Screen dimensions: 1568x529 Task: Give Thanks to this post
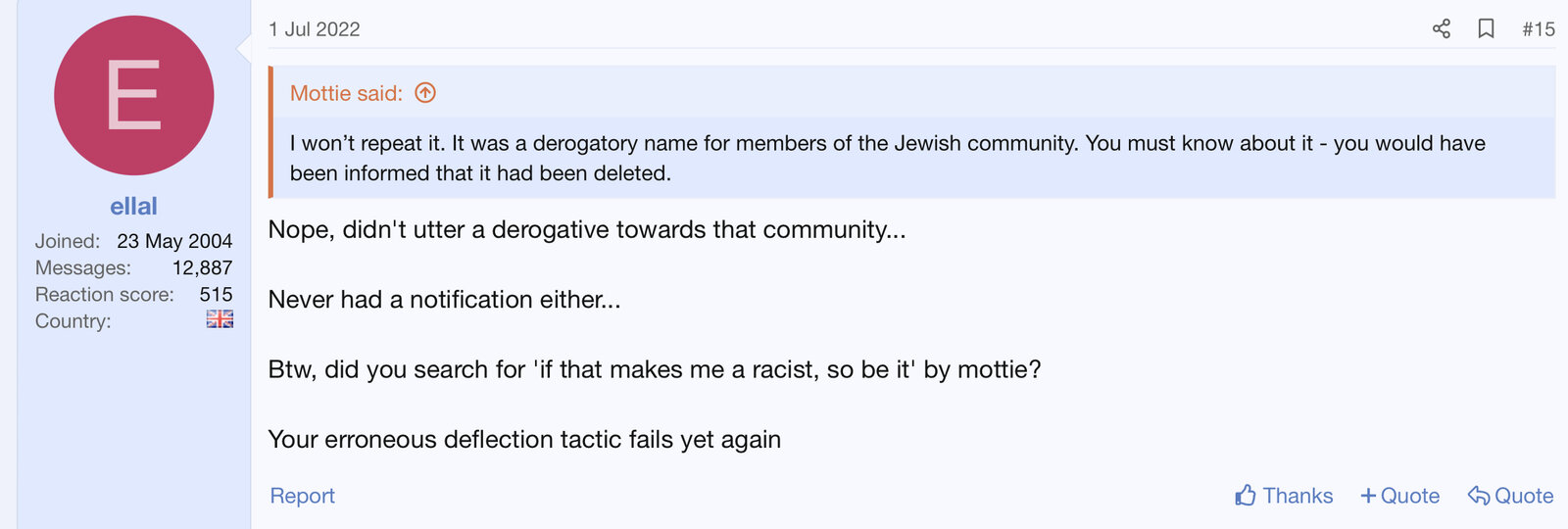click(x=1284, y=496)
